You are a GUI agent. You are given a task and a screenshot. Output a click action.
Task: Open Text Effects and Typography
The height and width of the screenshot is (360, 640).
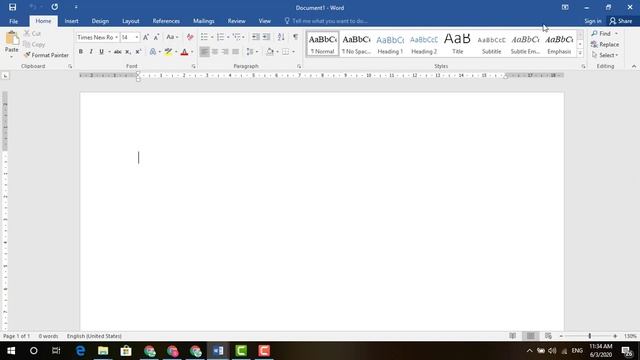[x=153, y=52]
